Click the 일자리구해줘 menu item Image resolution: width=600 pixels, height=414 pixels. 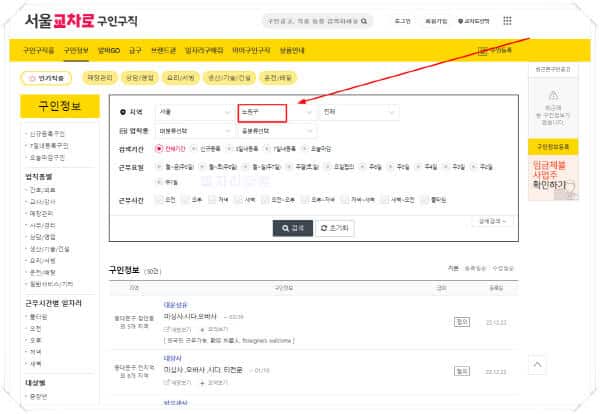tap(204, 51)
